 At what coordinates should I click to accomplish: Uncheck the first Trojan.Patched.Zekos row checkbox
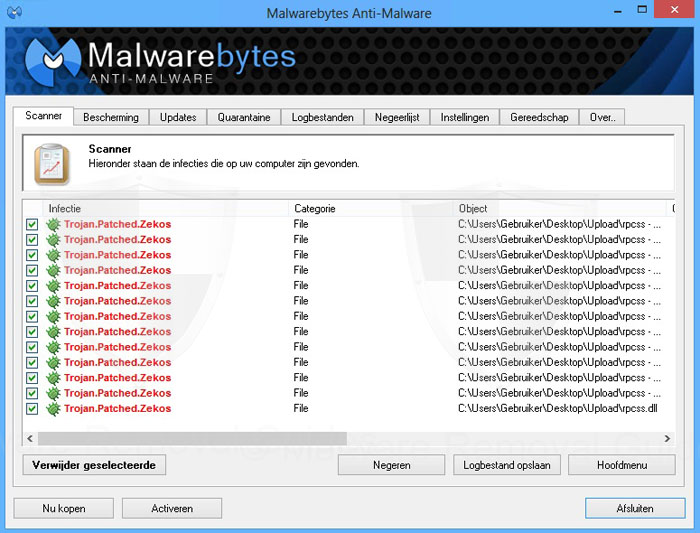[32, 225]
